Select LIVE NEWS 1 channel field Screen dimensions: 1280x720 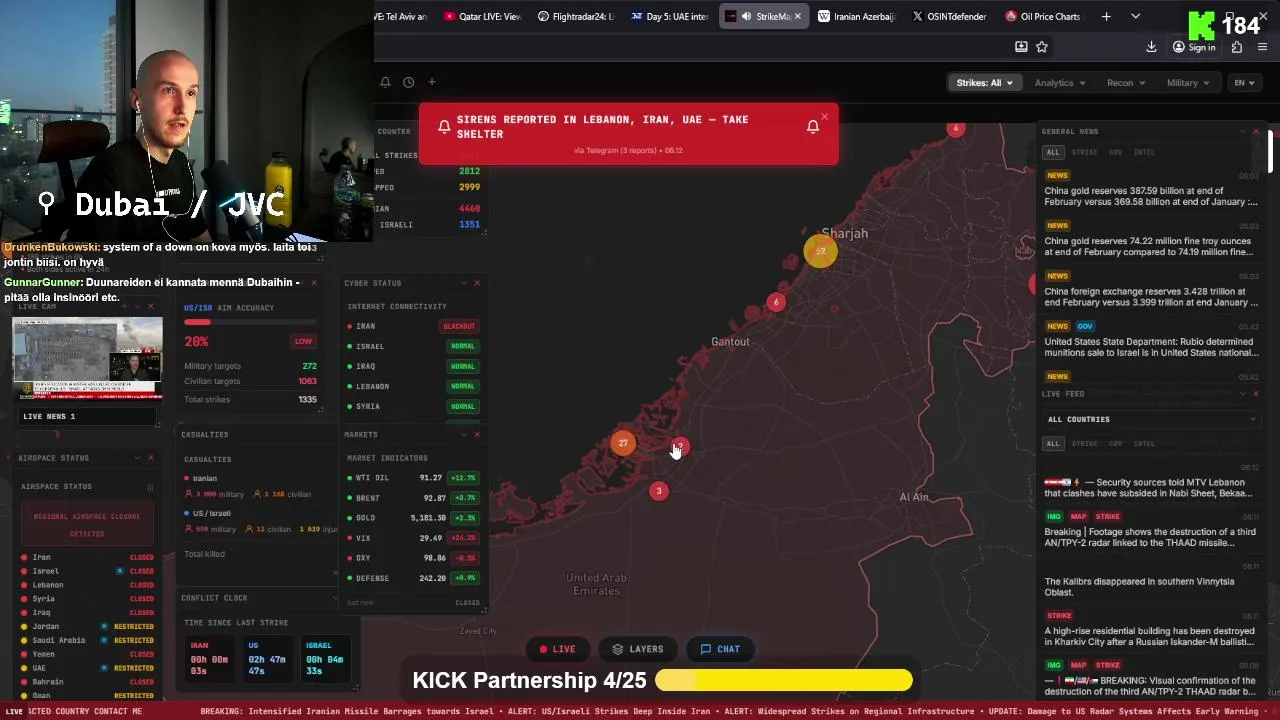[87, 416]
